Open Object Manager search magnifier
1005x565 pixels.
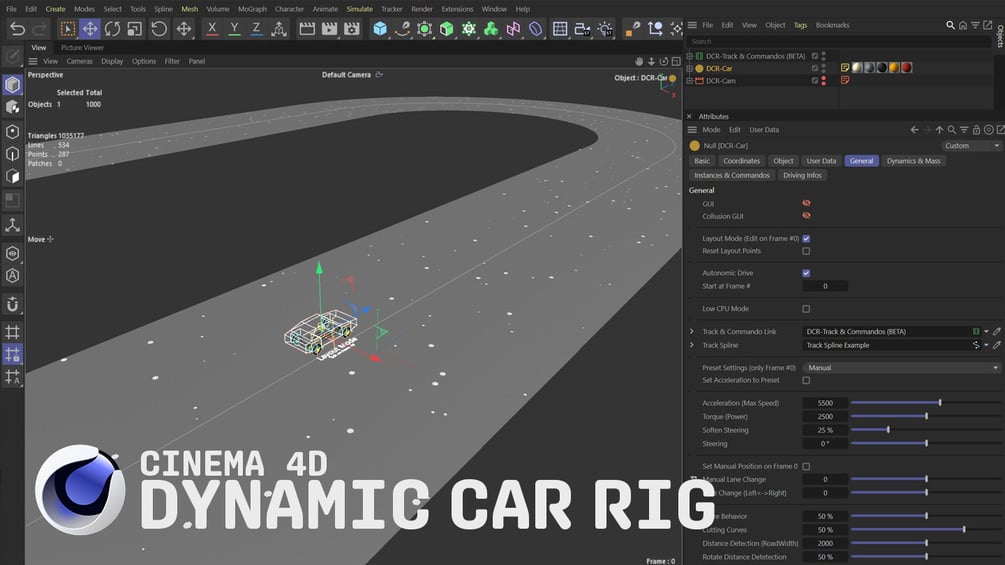(x=951, y=25)
